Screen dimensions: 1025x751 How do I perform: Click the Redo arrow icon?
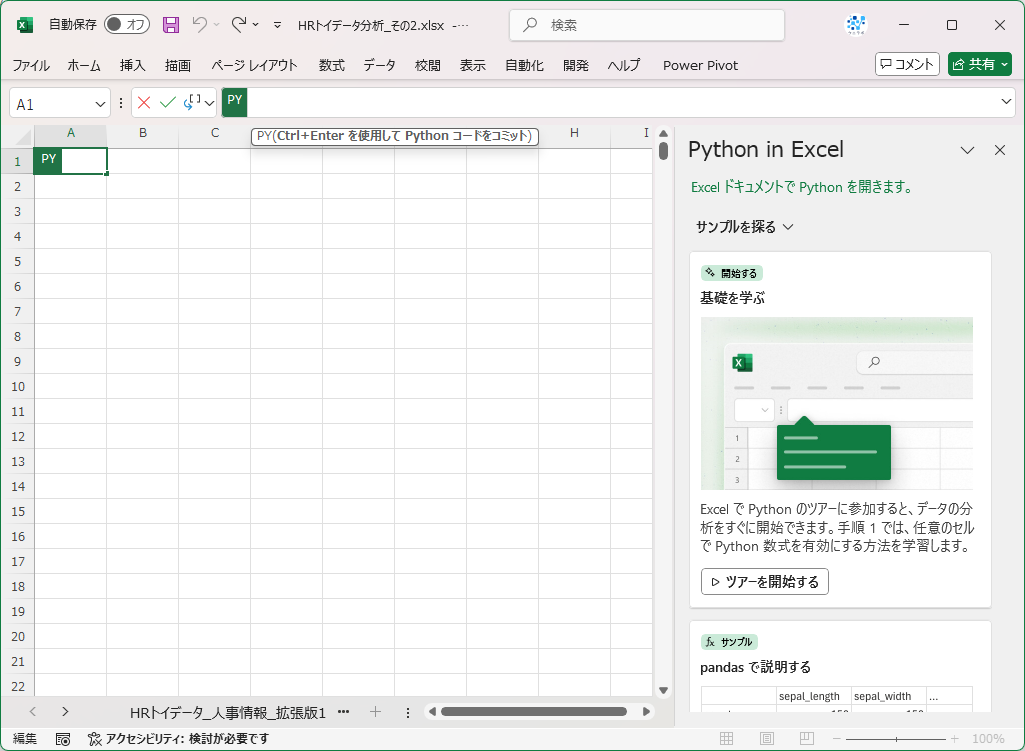(x=239, y=24)
